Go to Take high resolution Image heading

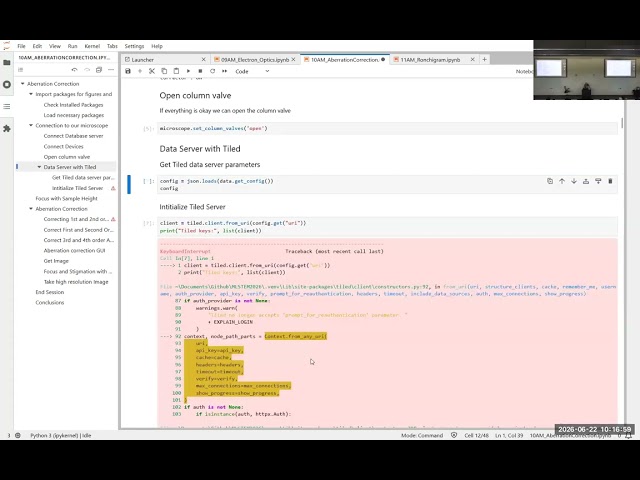tap(76, 282)
